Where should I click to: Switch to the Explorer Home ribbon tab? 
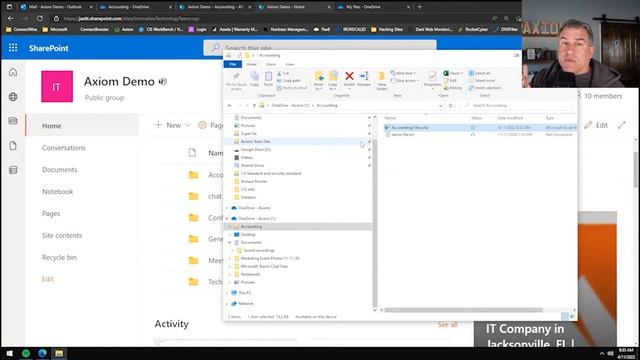(251, 64)
